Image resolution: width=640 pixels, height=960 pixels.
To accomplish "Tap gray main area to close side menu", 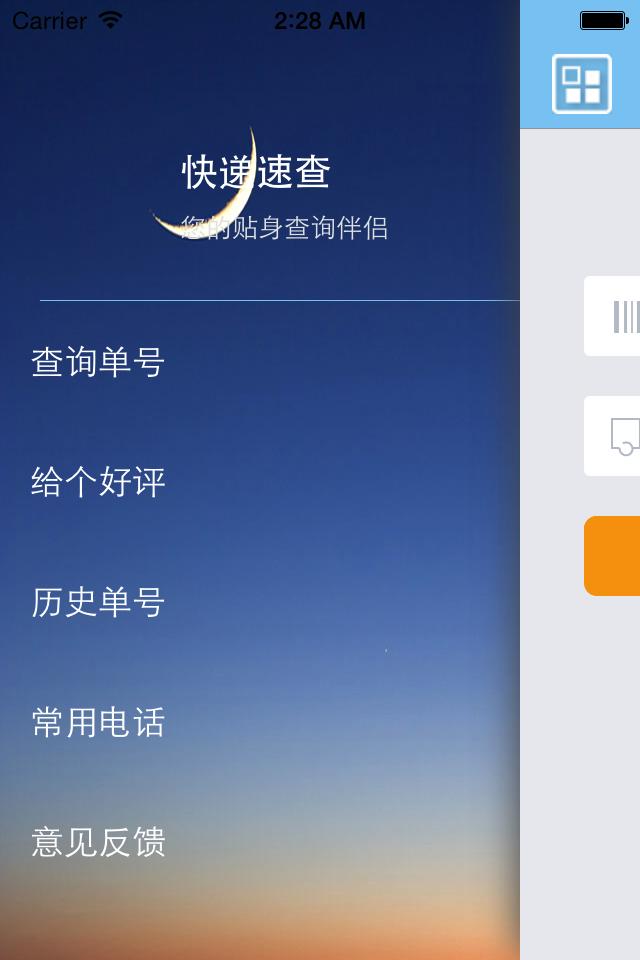I will (x=580, y=765).
